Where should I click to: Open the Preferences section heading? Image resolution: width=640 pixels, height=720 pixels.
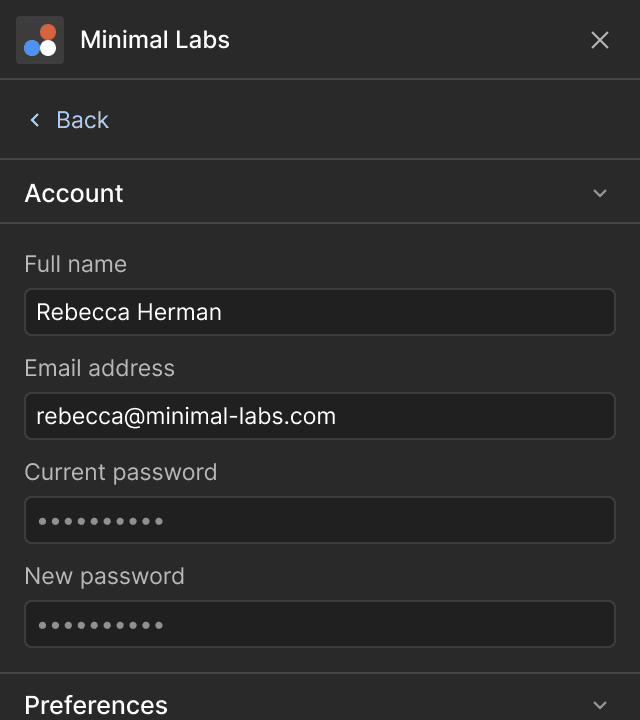pos(96,705)
